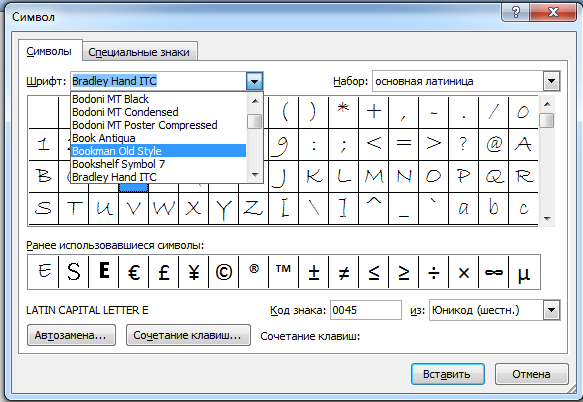Image resolution: width=583 pixels, height=402 pixels.
Task: Pick the infinity ∞ recent symbol
Action: pyautogui.click(x=493, y=272)
